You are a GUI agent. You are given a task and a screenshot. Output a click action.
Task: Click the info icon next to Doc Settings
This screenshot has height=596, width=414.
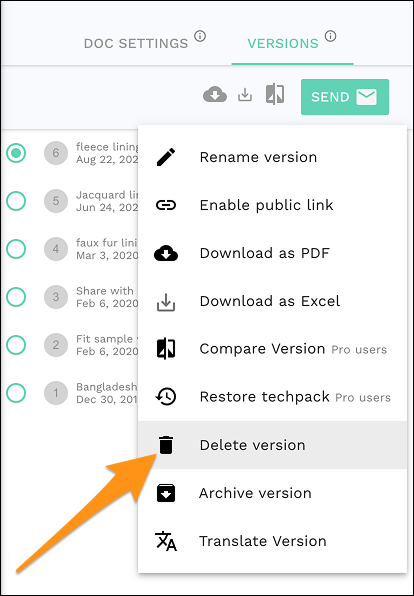200,36
